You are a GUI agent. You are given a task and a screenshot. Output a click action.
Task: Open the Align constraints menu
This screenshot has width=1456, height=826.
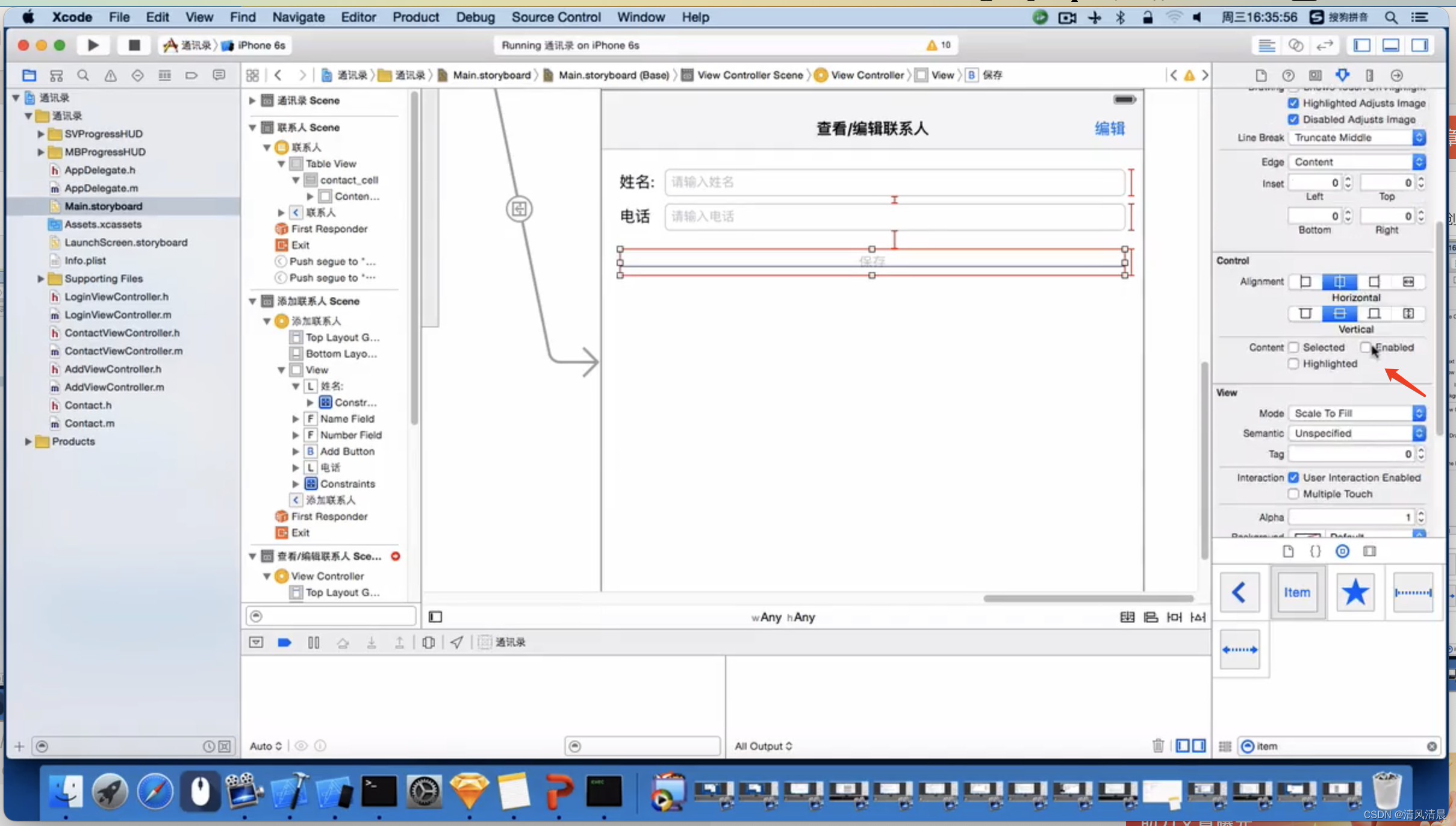pyautogui.click(x=1151, y=616)
